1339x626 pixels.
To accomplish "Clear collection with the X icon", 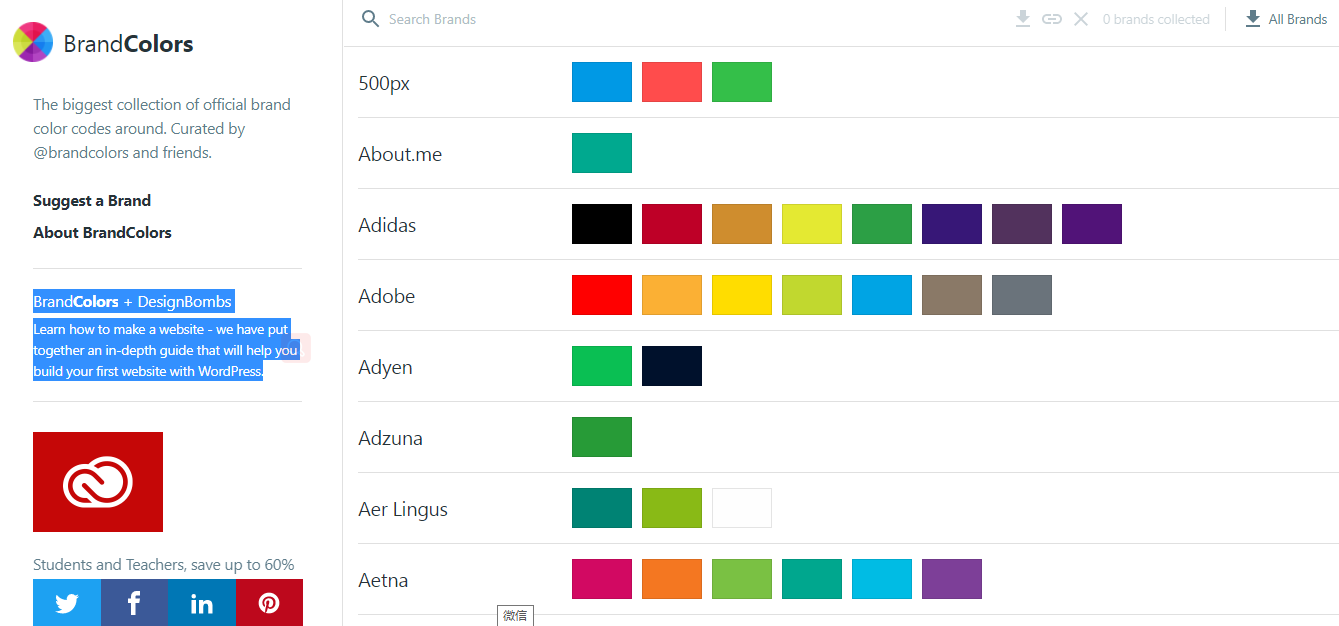I will (1081, 19).
